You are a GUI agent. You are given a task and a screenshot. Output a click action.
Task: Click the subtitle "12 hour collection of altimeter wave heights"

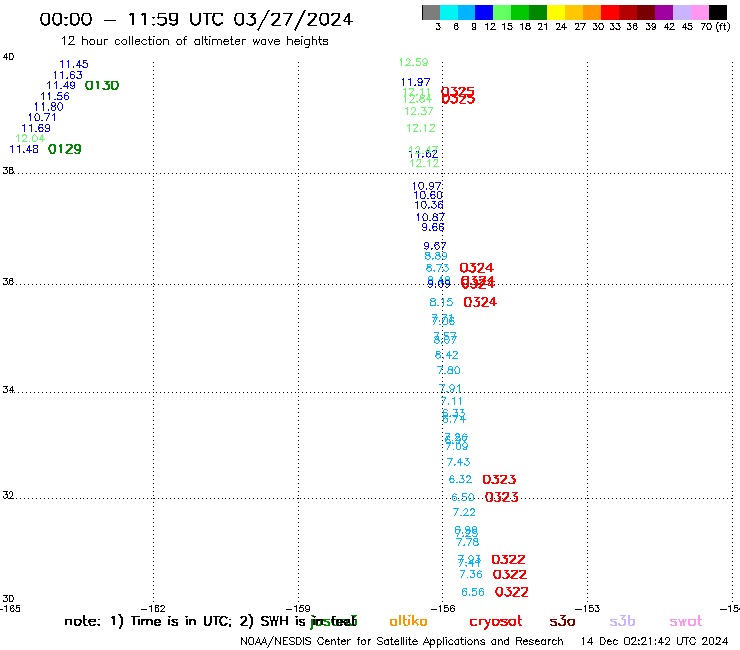coord(194,41)
